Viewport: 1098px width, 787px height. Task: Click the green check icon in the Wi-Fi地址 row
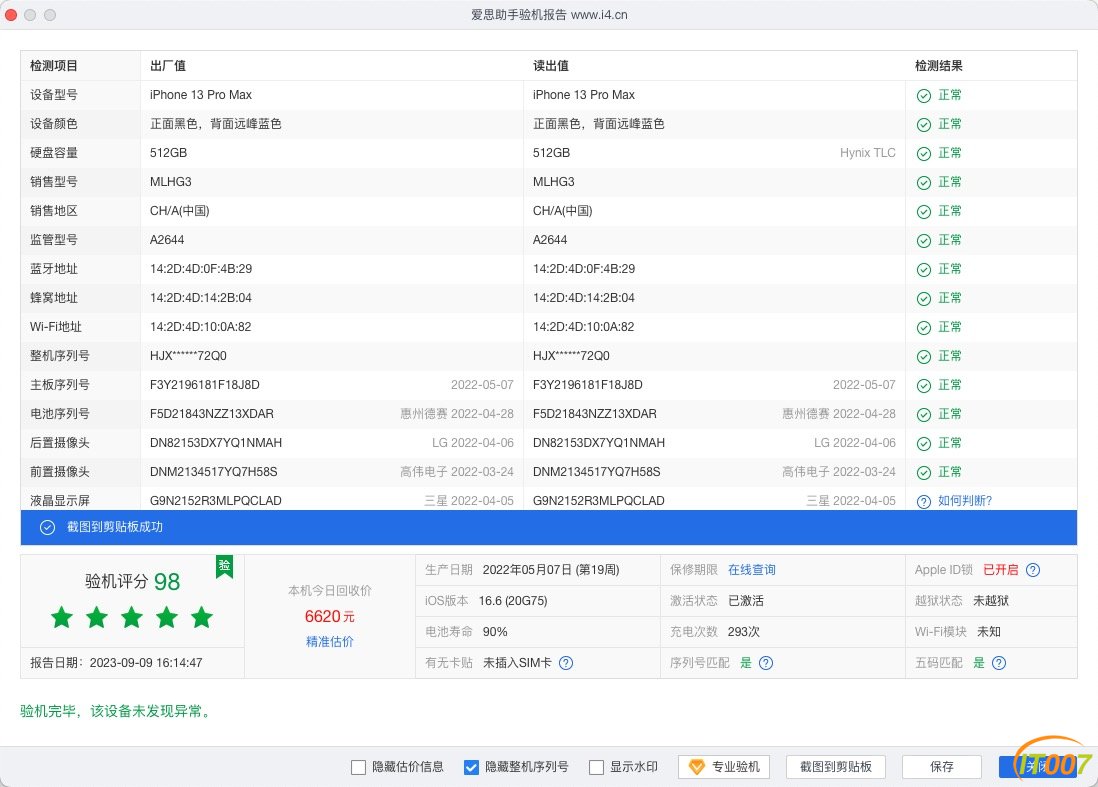pyautogui.click(x=924, y=328)
